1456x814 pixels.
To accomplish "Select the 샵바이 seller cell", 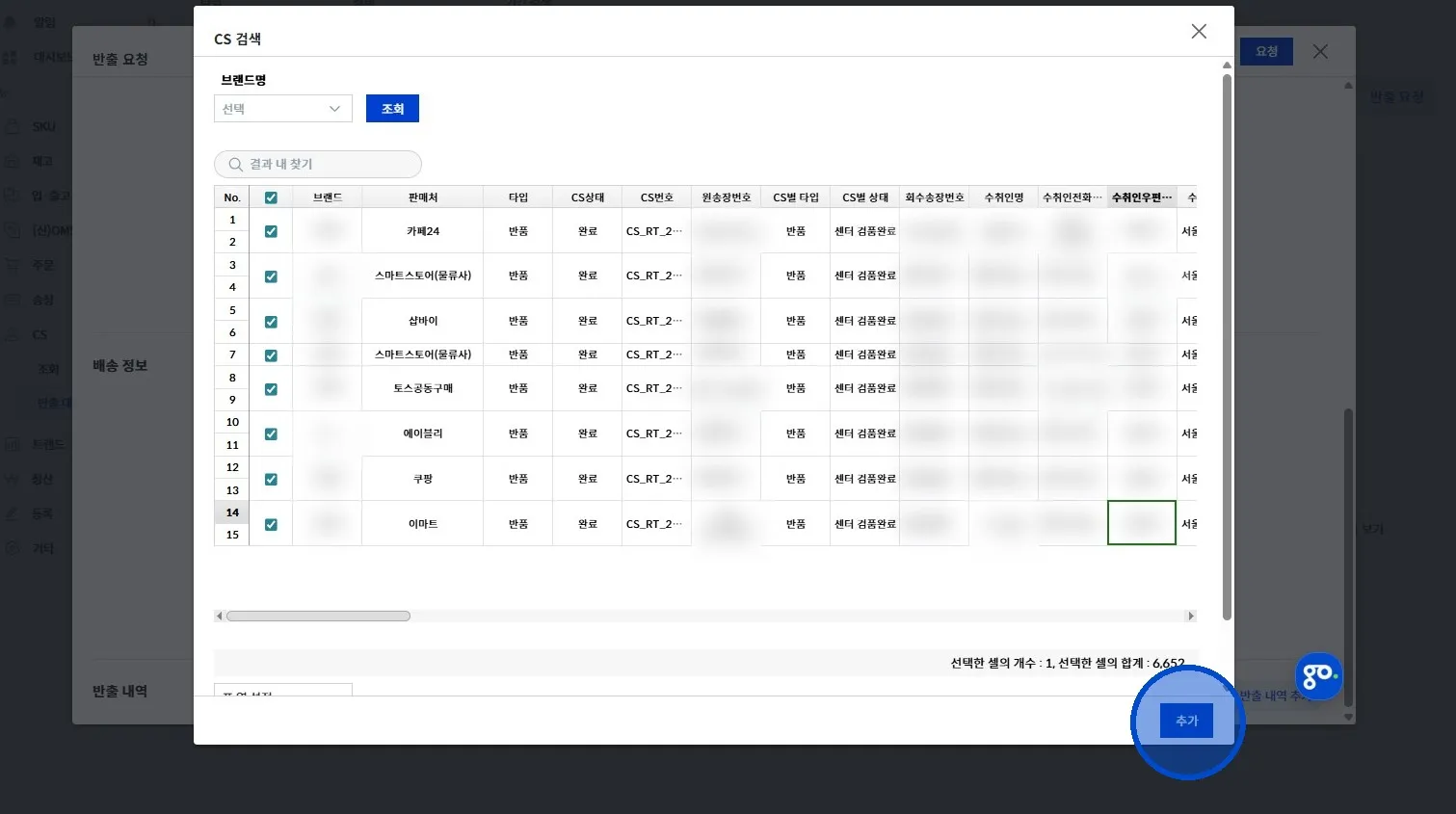I will click(x=422, y=321).
